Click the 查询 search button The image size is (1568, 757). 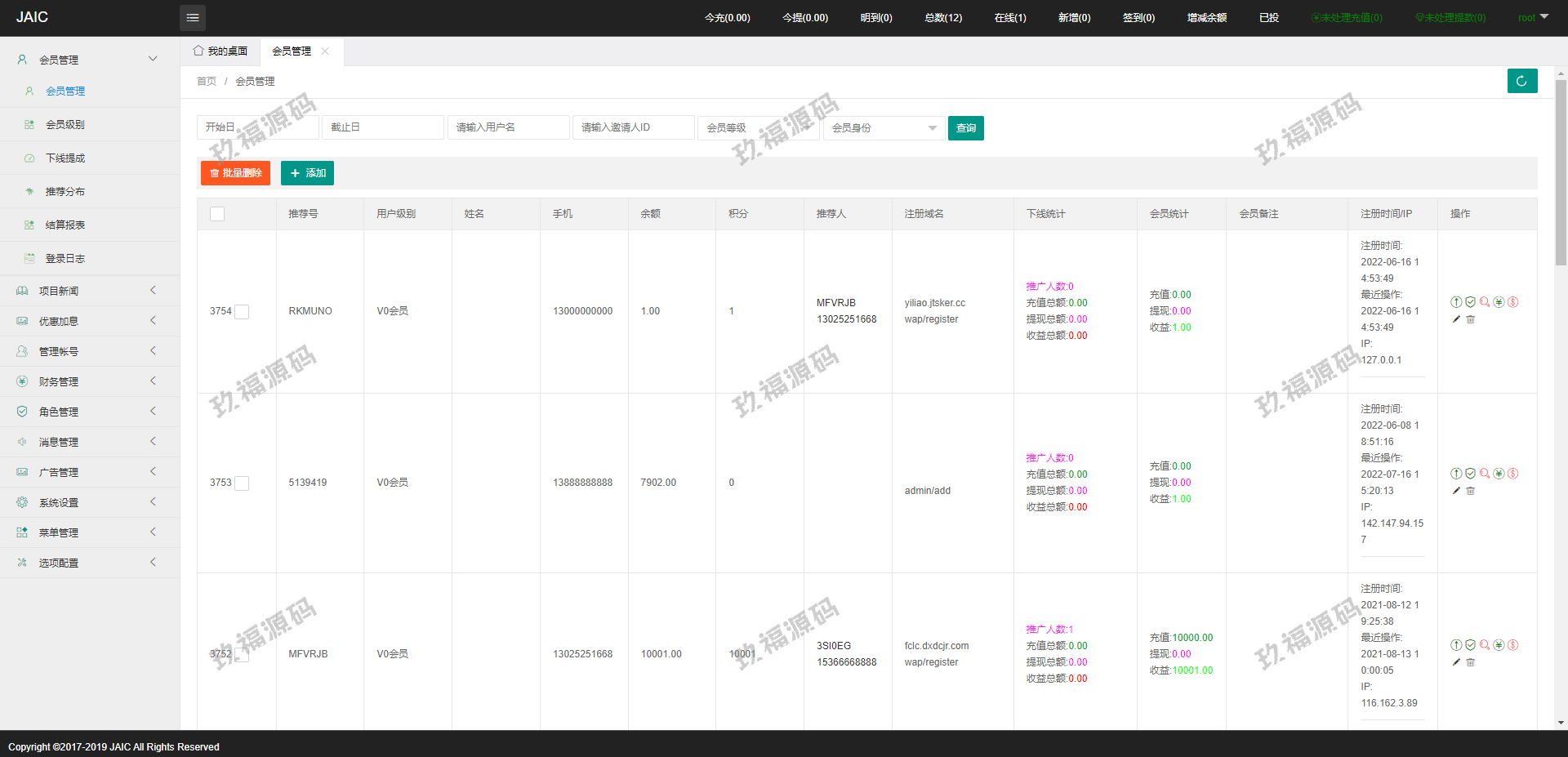(965, 128)
